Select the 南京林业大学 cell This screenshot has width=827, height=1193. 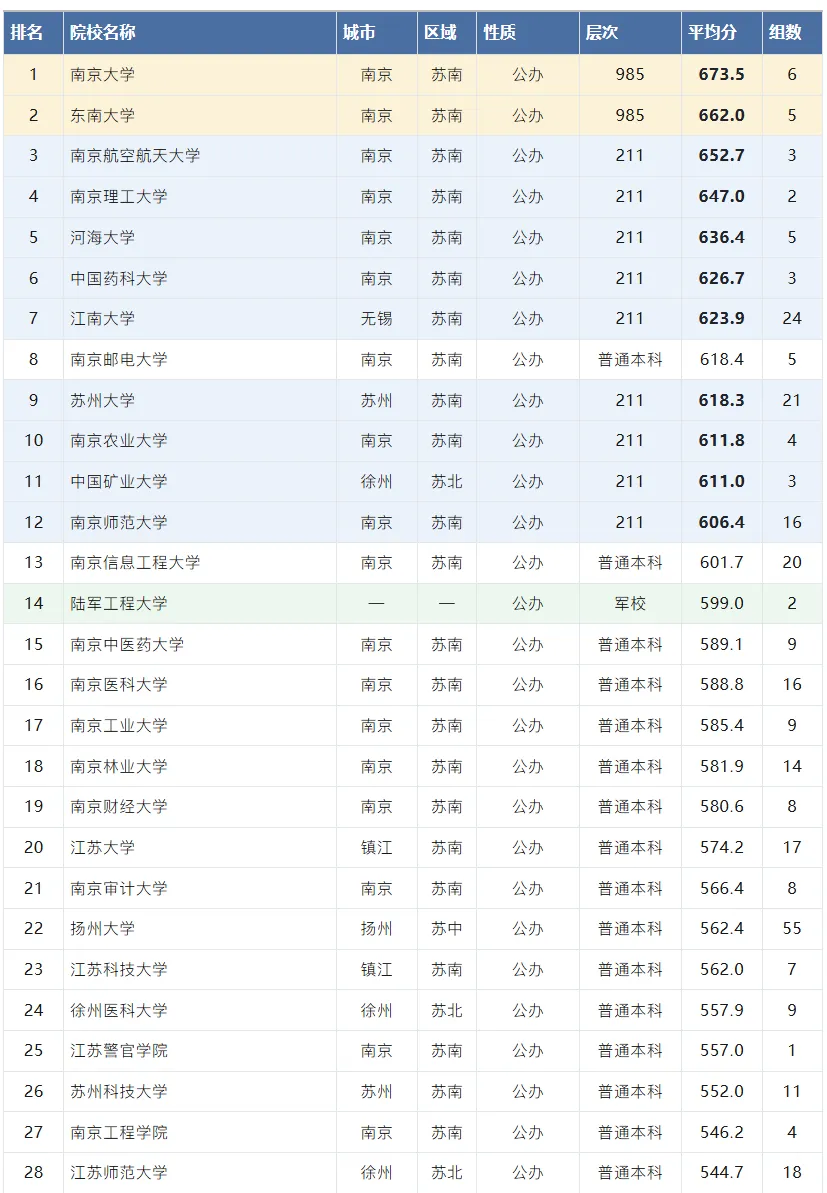(199, 766)
